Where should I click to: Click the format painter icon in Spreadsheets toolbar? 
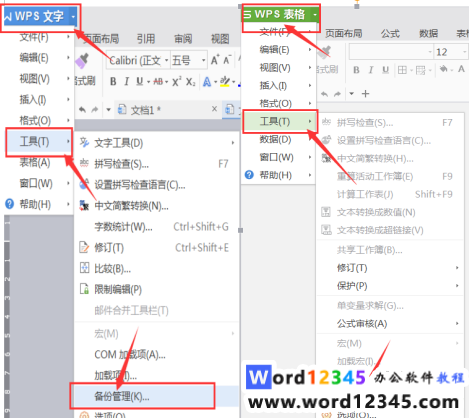pyautogui.click(x=324, y=52)
